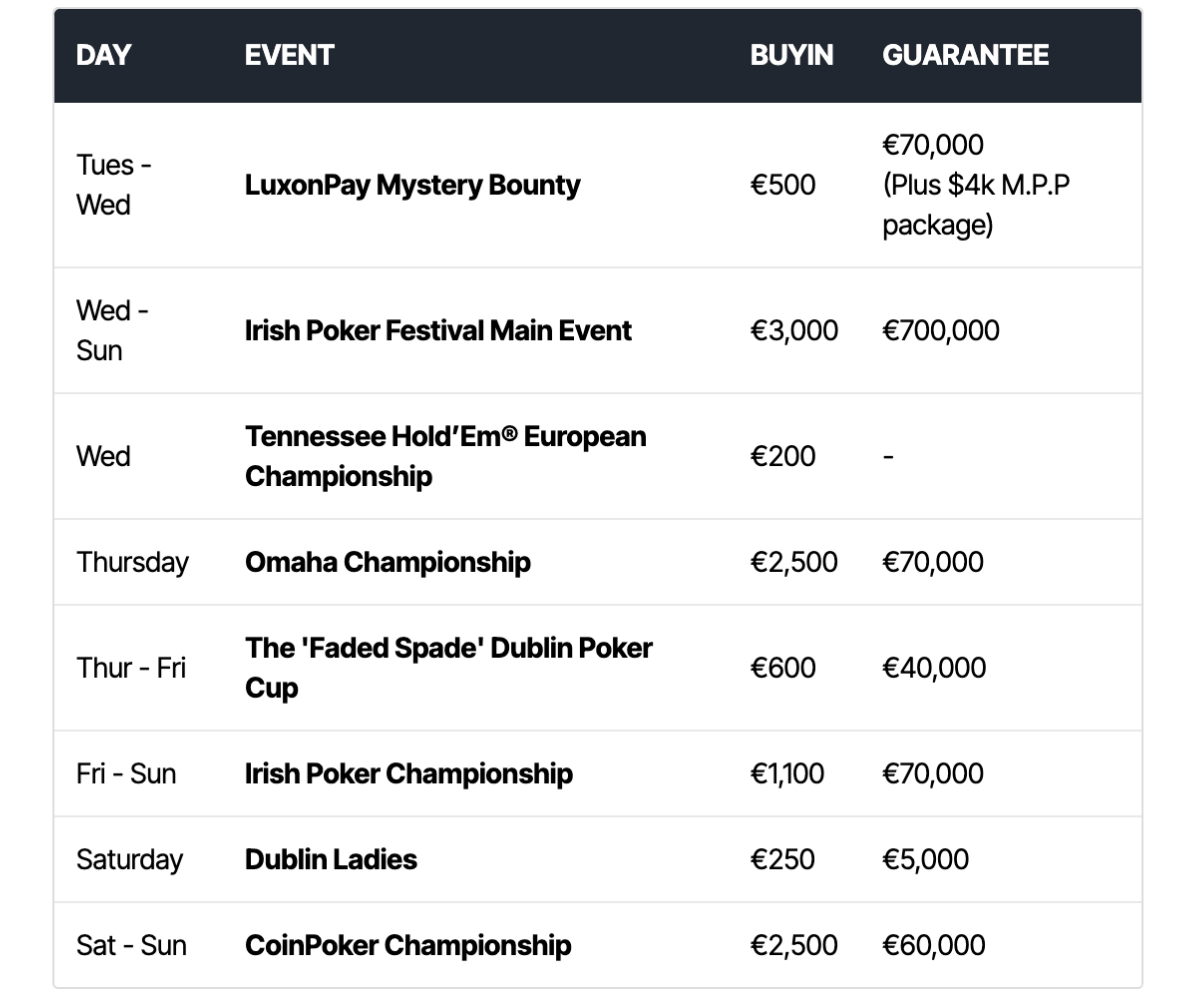Click the €5,000 guarantee for Dublin Ladies
The height and width of the screenshot is (1000, 1200).
click(925, 859)
